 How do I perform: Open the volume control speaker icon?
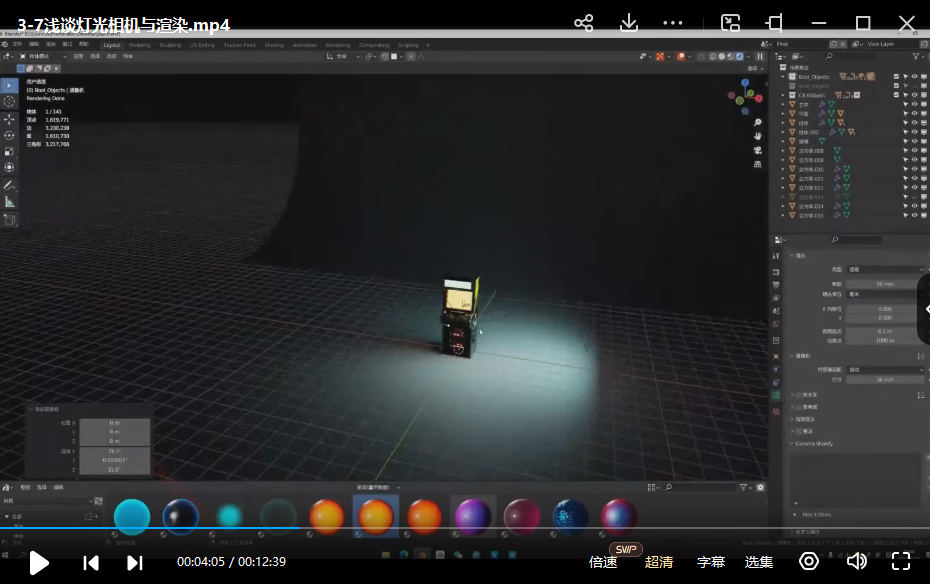pos(856,562)
